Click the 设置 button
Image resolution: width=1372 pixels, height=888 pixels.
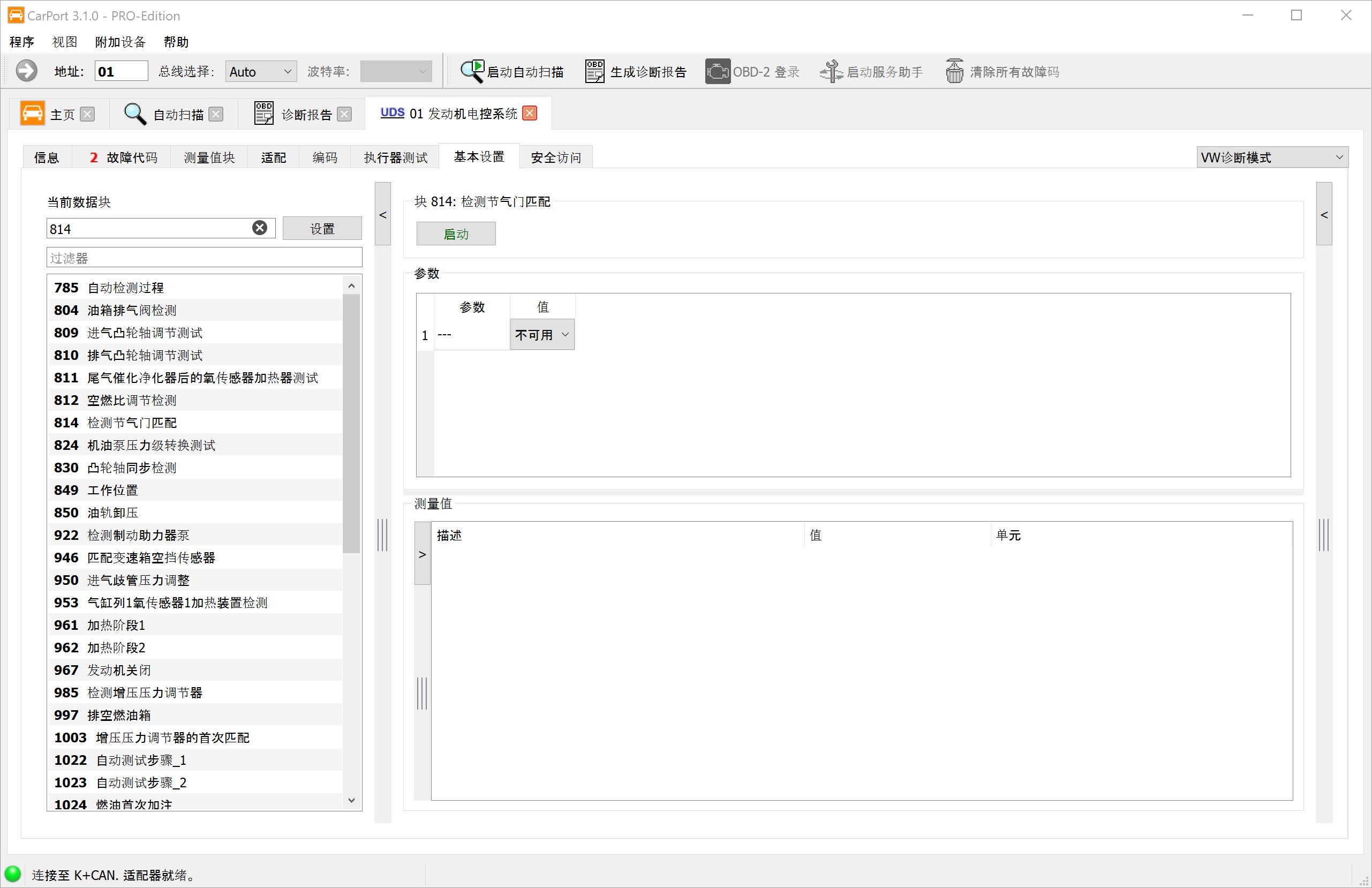click(322, 229)
